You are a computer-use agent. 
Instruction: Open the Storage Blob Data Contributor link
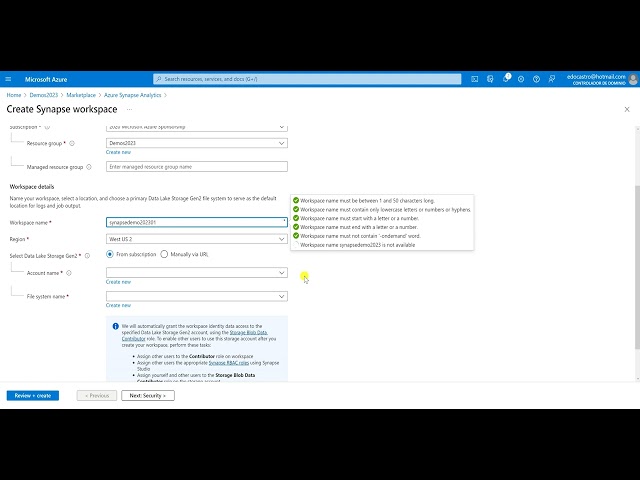click(x=248, y=333)
